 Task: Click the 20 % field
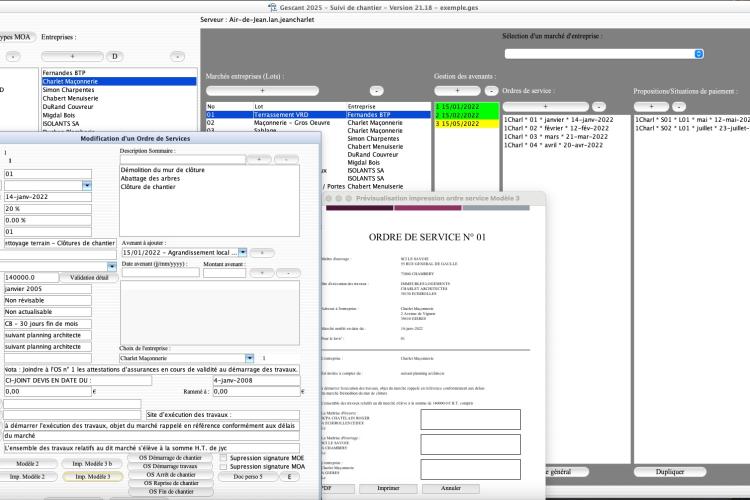pos(48,209)
